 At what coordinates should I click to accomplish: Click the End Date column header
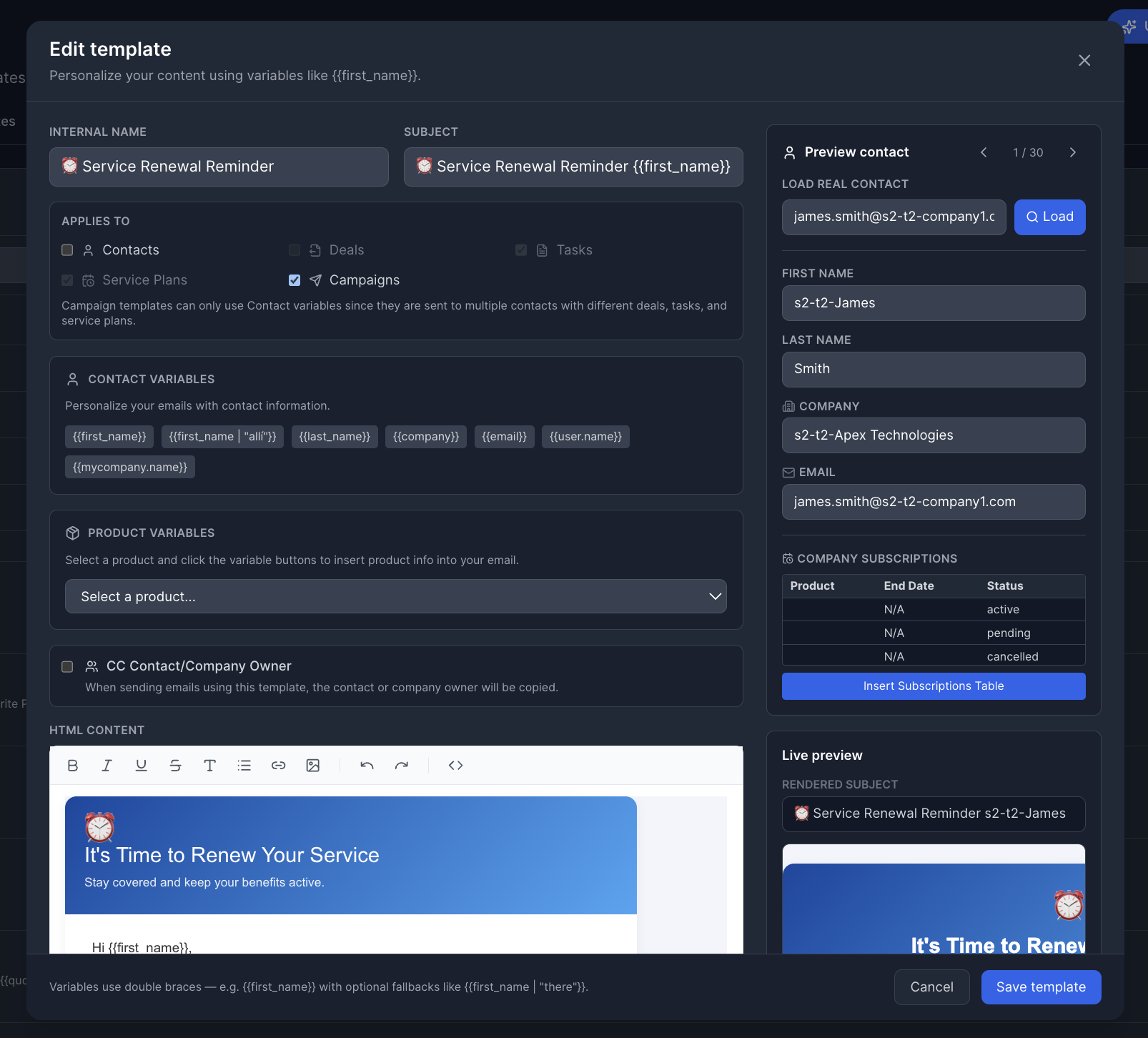(909, 586)
